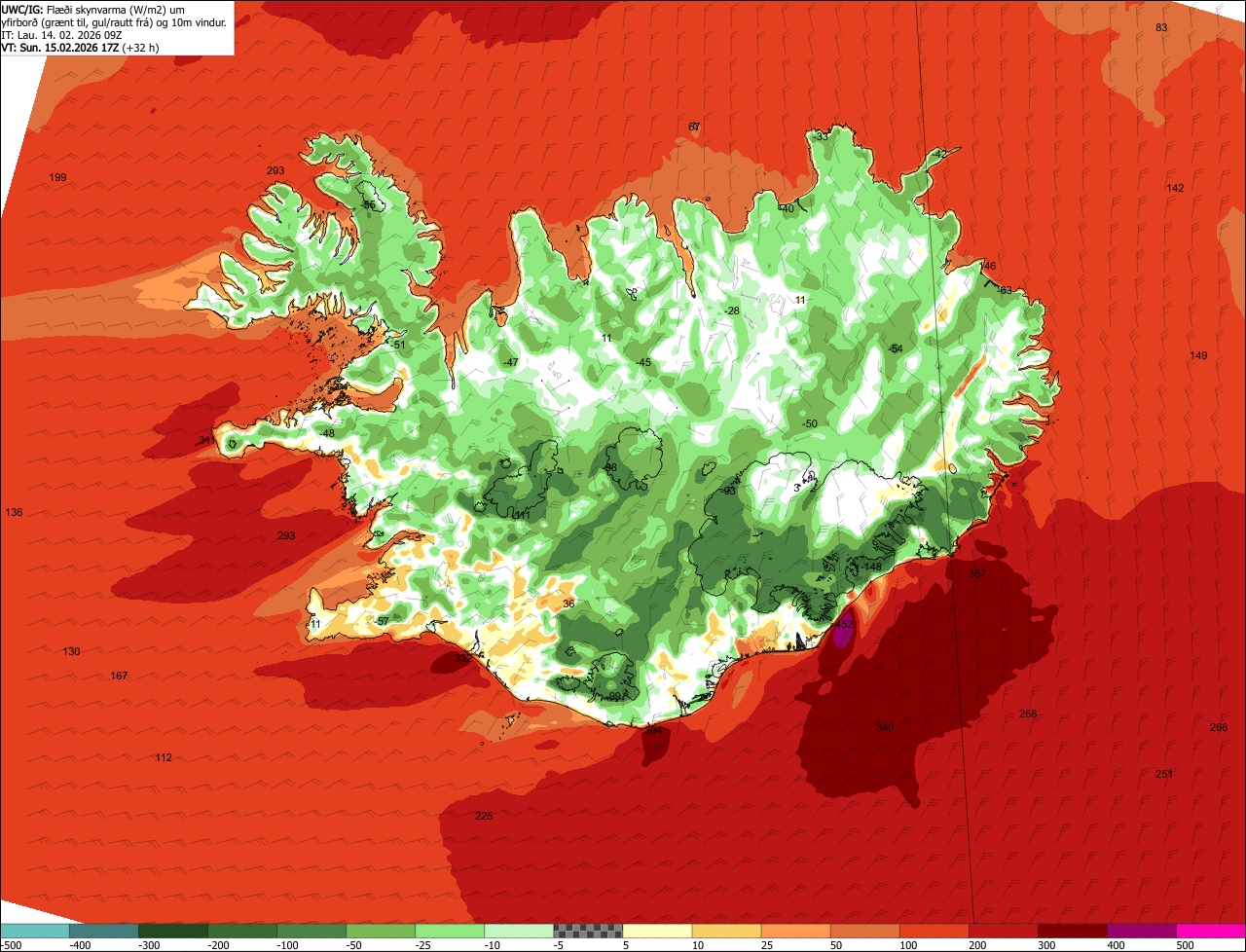
Task: Click the 'VT: Sun. 15.02.2026 17Z (+32 h)' line
Action: (x=81, y=47)
